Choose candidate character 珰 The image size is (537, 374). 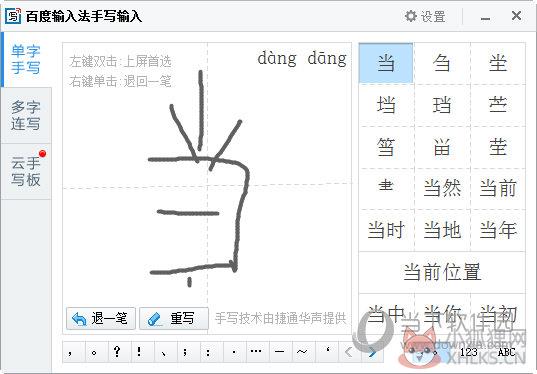tap(442, 105)
